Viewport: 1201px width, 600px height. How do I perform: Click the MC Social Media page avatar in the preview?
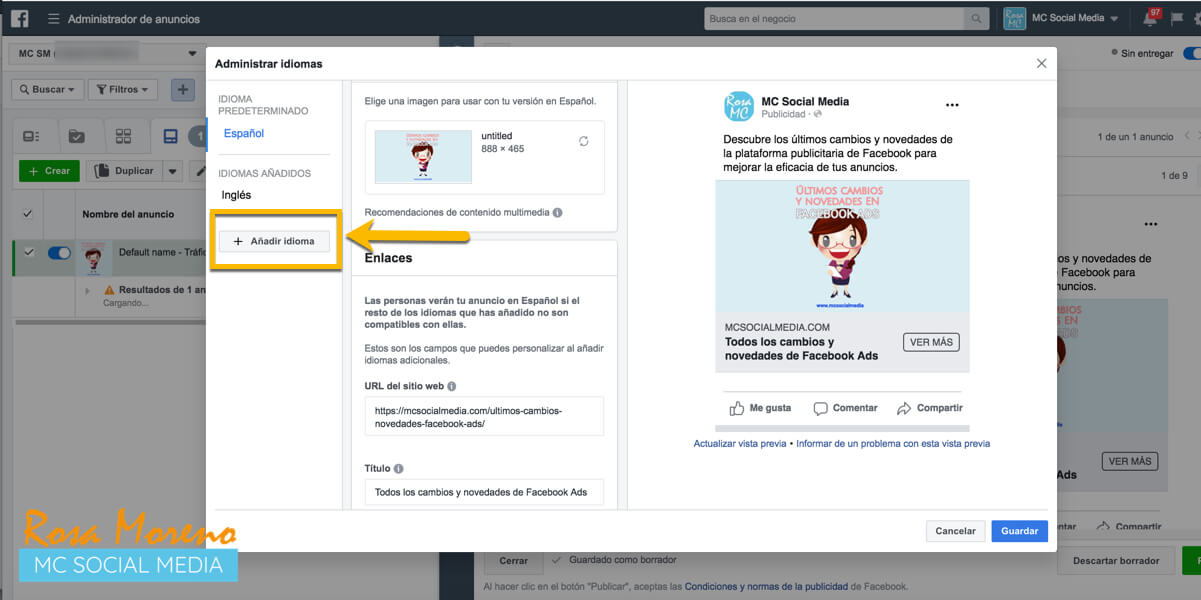pyautogui.click(x=739, y=107)
